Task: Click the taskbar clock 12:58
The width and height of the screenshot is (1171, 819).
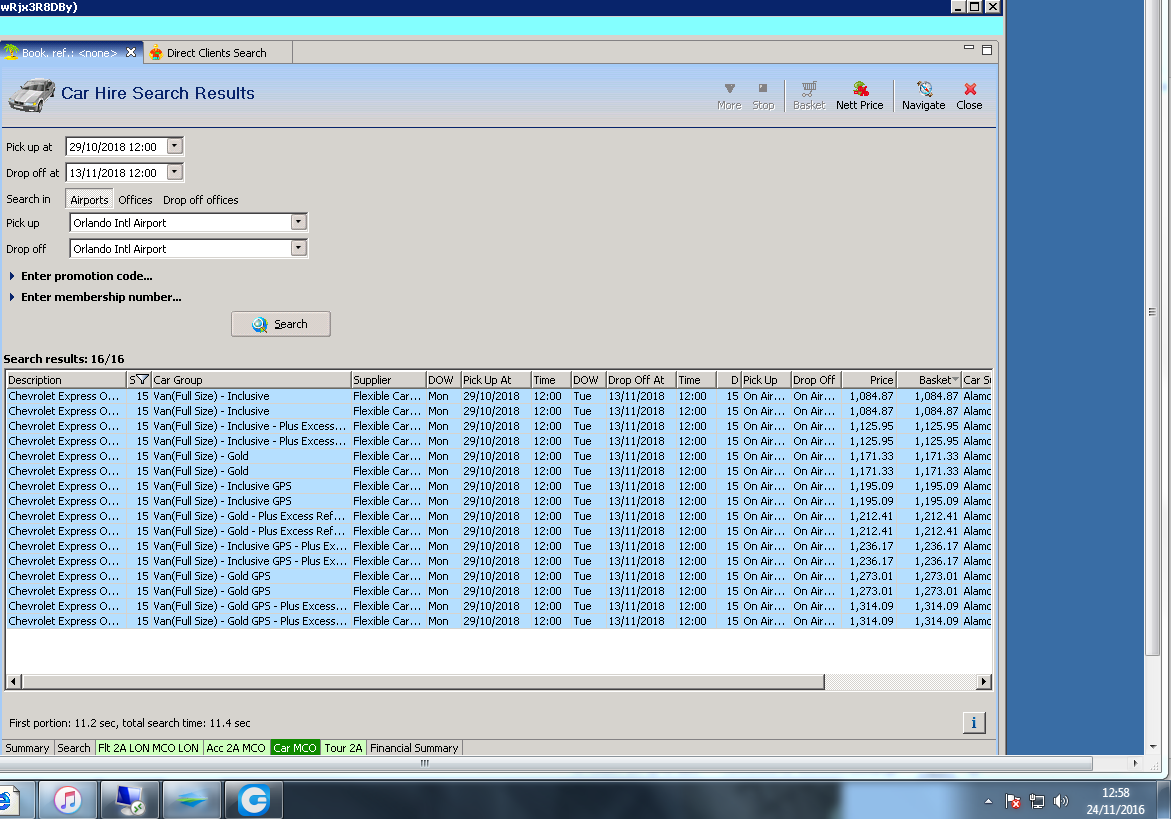Action: (1115, 793)
